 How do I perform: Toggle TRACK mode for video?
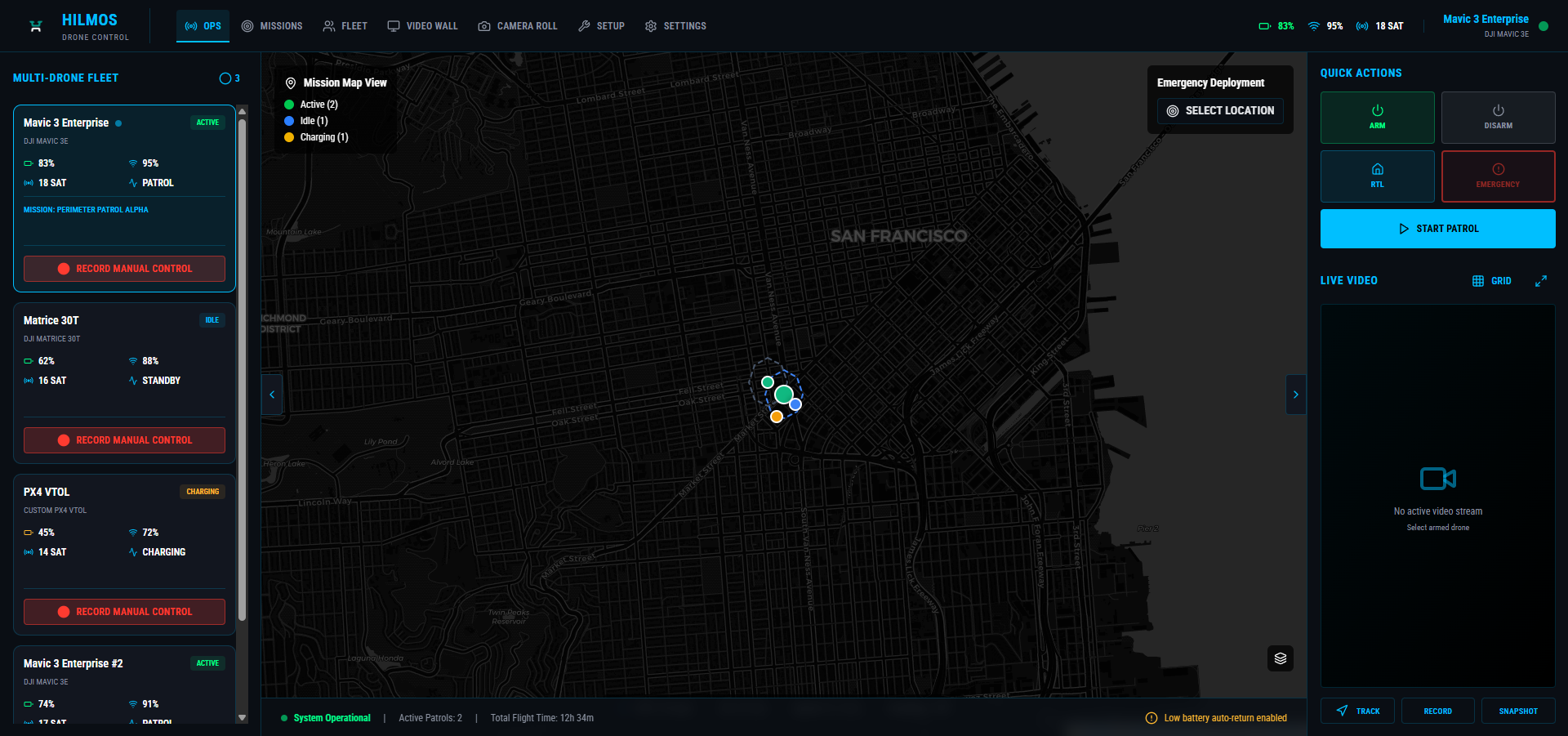coord(1357,711)
